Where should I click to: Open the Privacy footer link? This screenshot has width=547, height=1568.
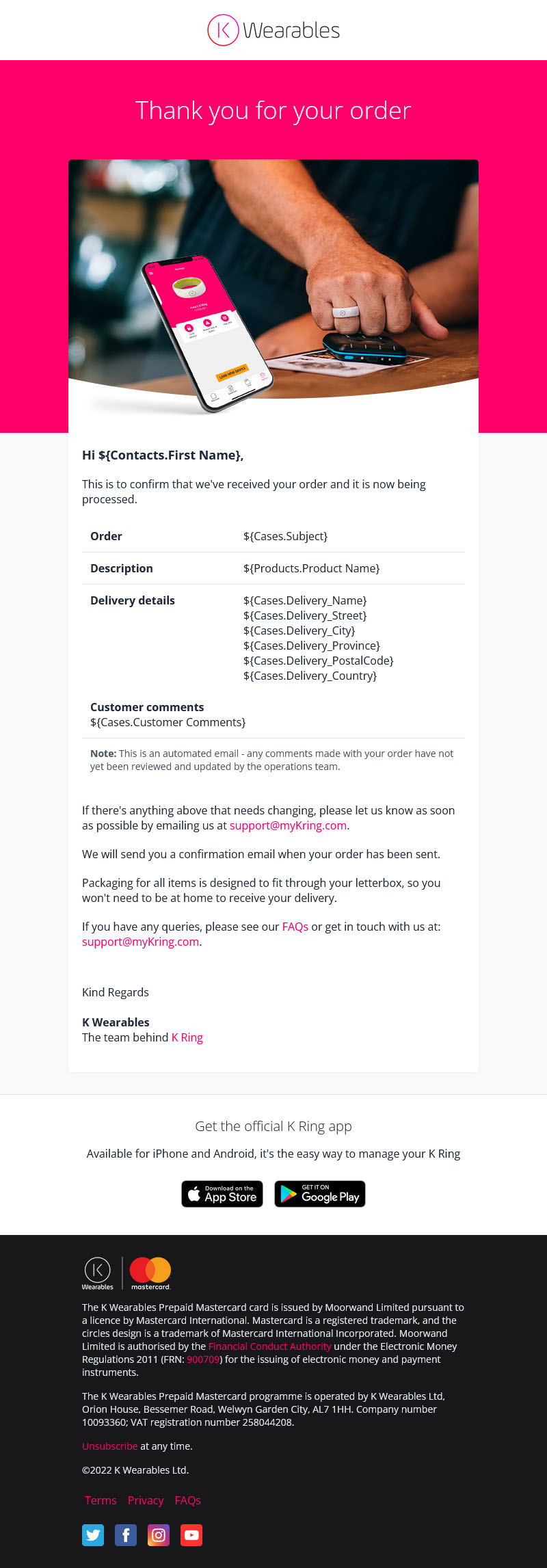click(x=146, y=1500)
